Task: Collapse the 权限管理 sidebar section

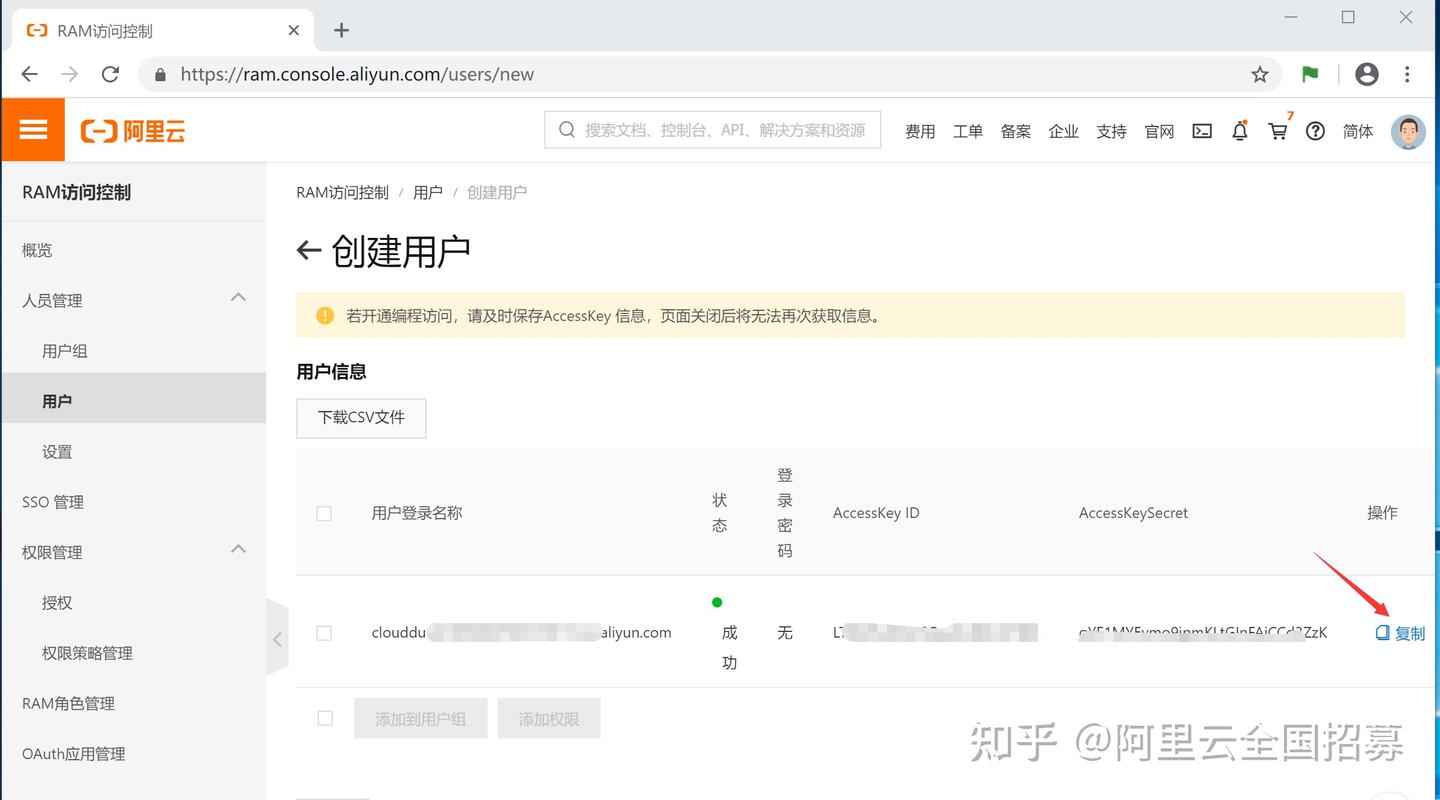Action: click(x=238, y=549)
